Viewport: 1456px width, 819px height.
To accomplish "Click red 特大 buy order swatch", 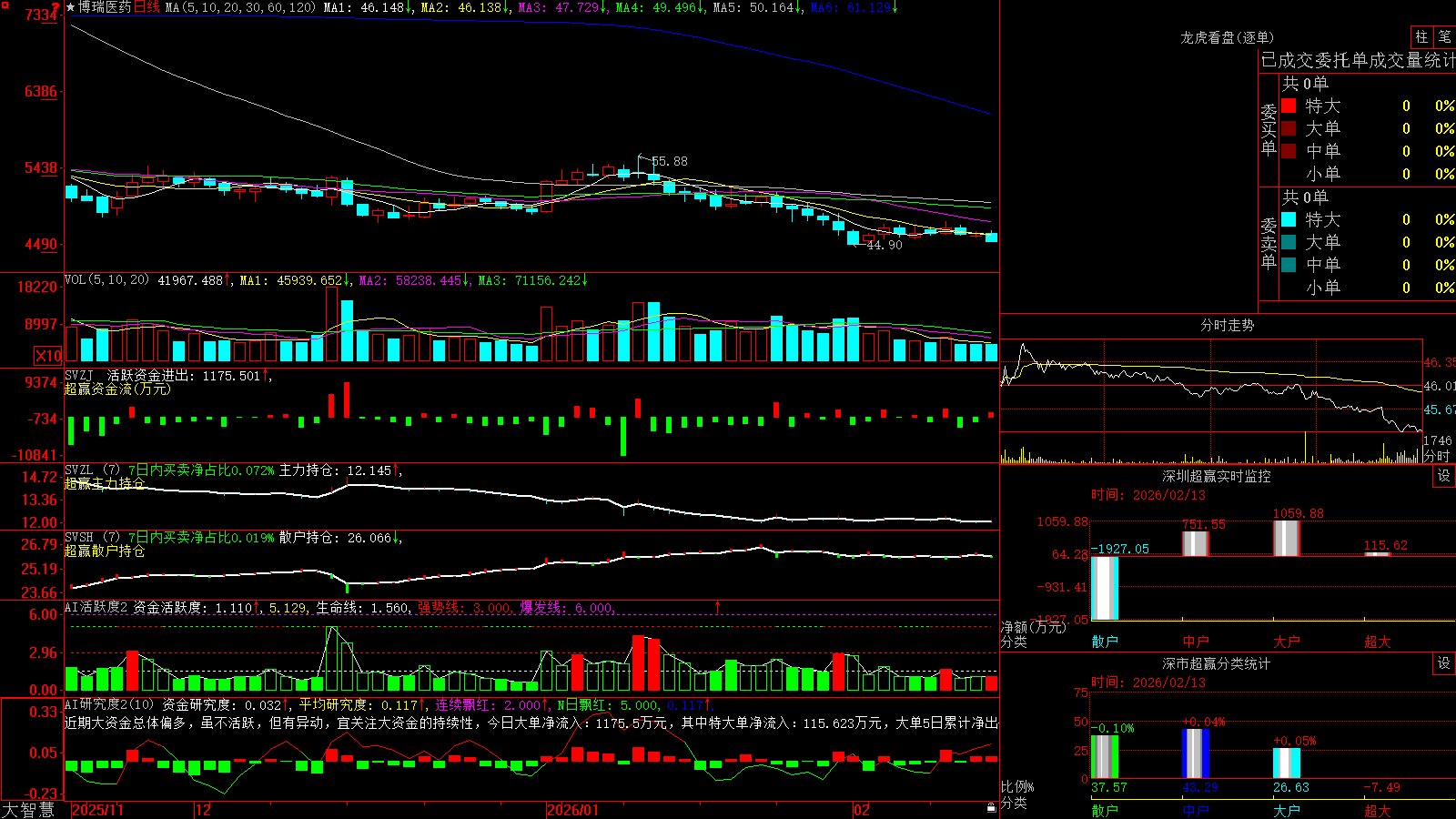I will (x=1289, y=106).
